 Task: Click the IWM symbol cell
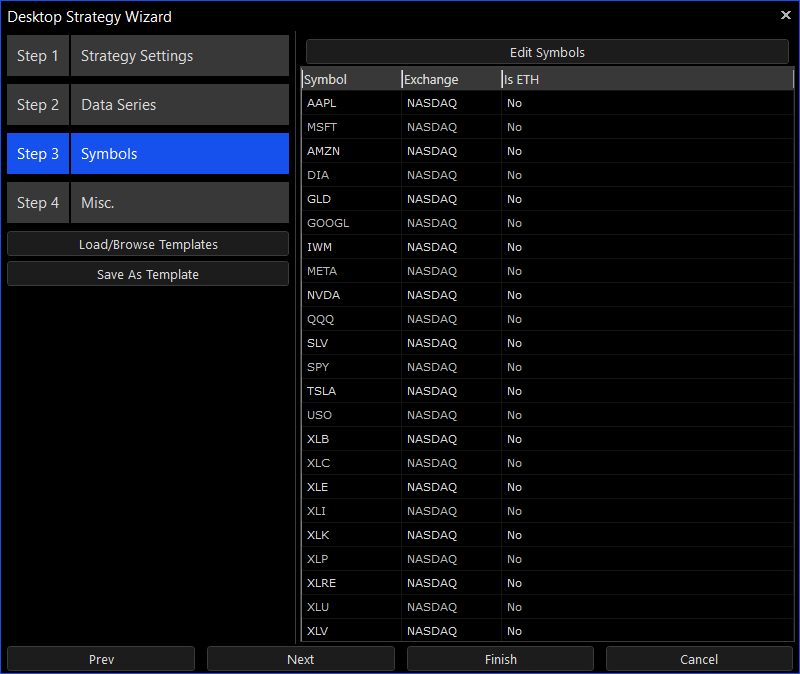click(x=352, y=247)
